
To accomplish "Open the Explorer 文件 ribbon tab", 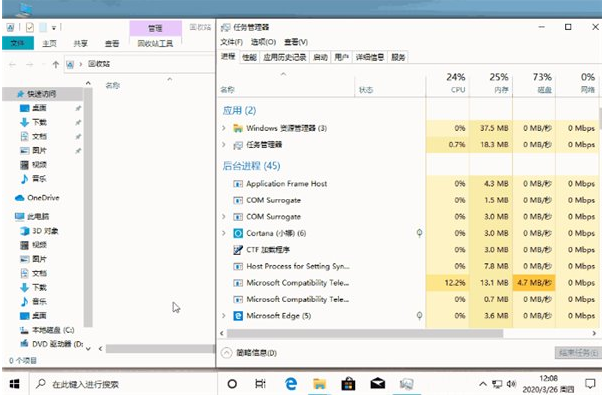I will coord(18,43).
